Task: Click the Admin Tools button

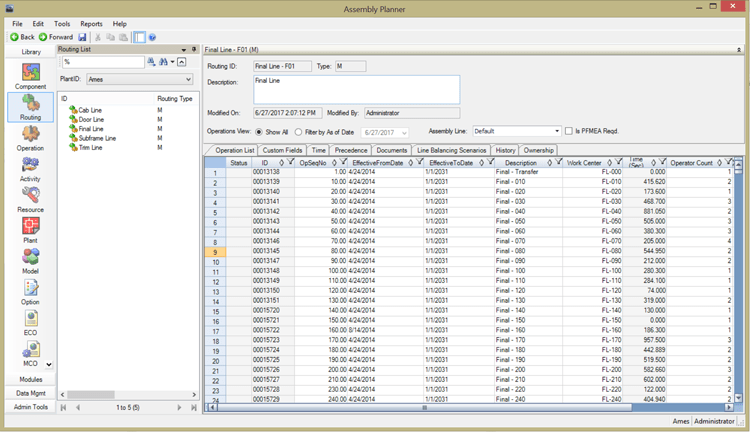Action: click(30, 407)
